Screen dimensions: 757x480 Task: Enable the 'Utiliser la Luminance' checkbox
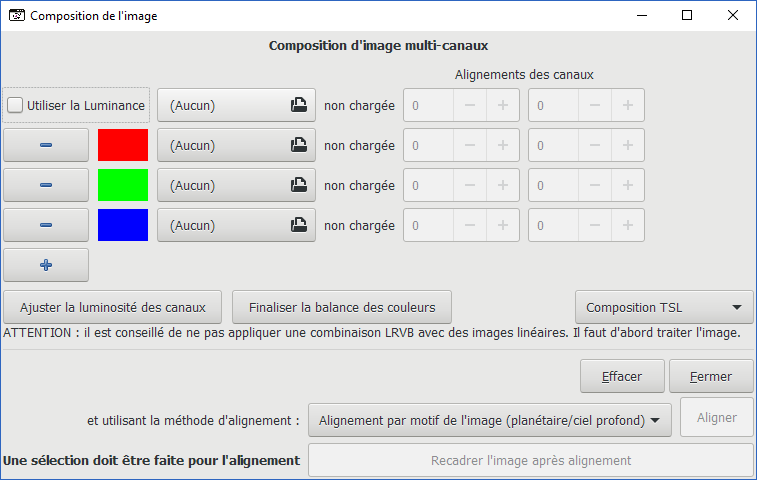pyautogui.click(x=15, y=105)
